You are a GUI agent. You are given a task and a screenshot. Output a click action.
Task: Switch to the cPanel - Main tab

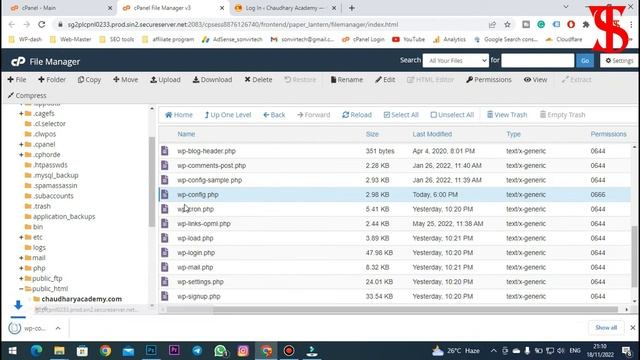(x=61, y=8)
